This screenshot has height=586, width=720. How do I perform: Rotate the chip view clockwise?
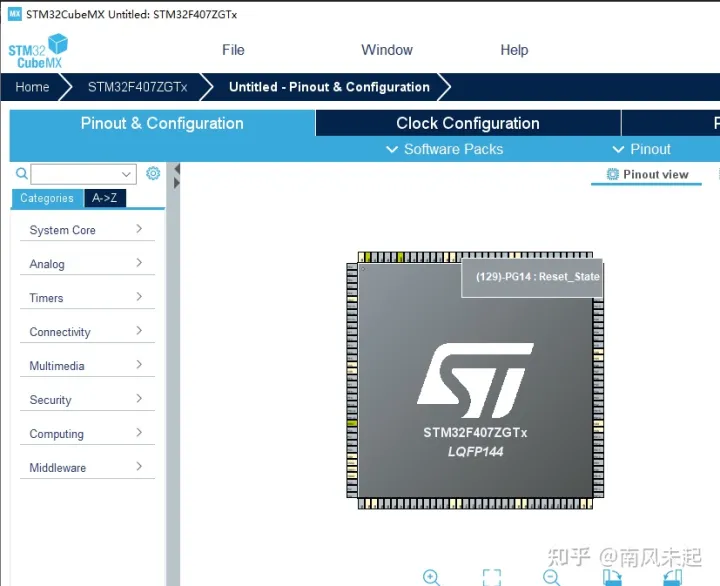tap(613, 578)
